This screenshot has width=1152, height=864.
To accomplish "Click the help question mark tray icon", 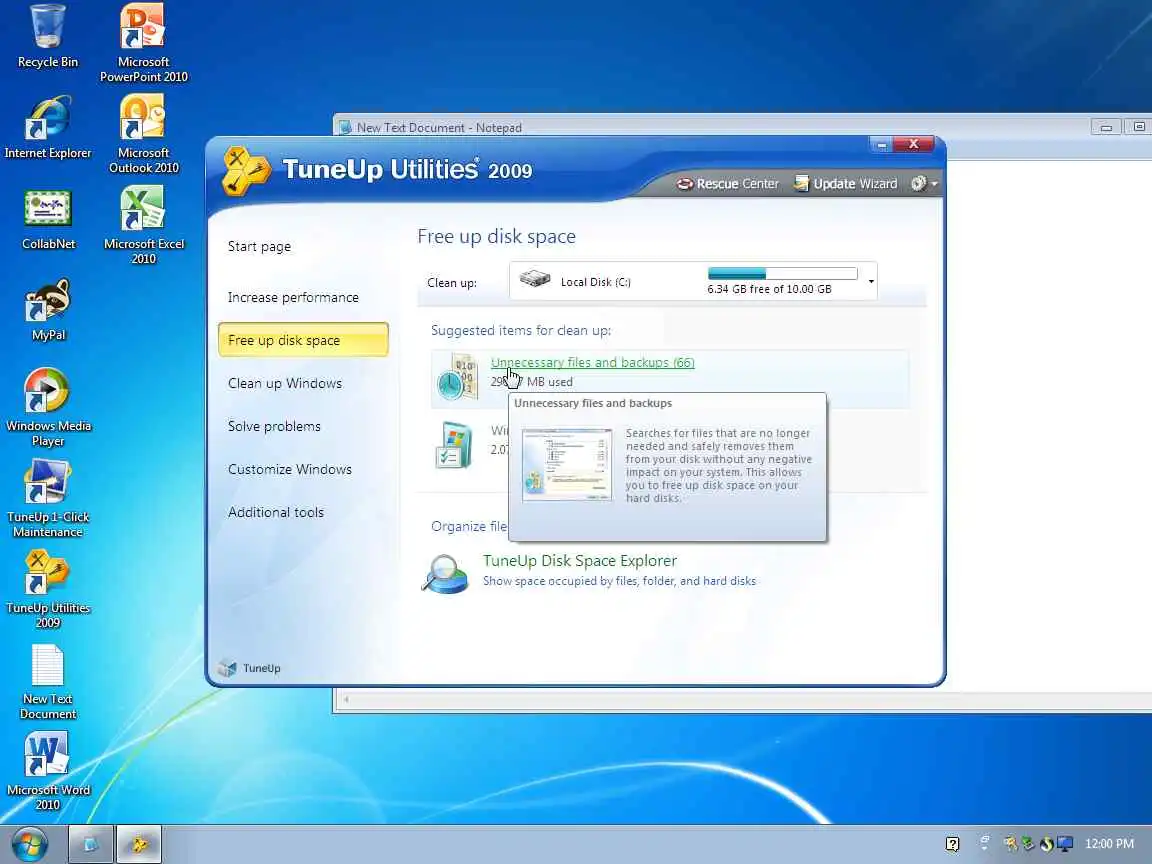I will 952,844.
